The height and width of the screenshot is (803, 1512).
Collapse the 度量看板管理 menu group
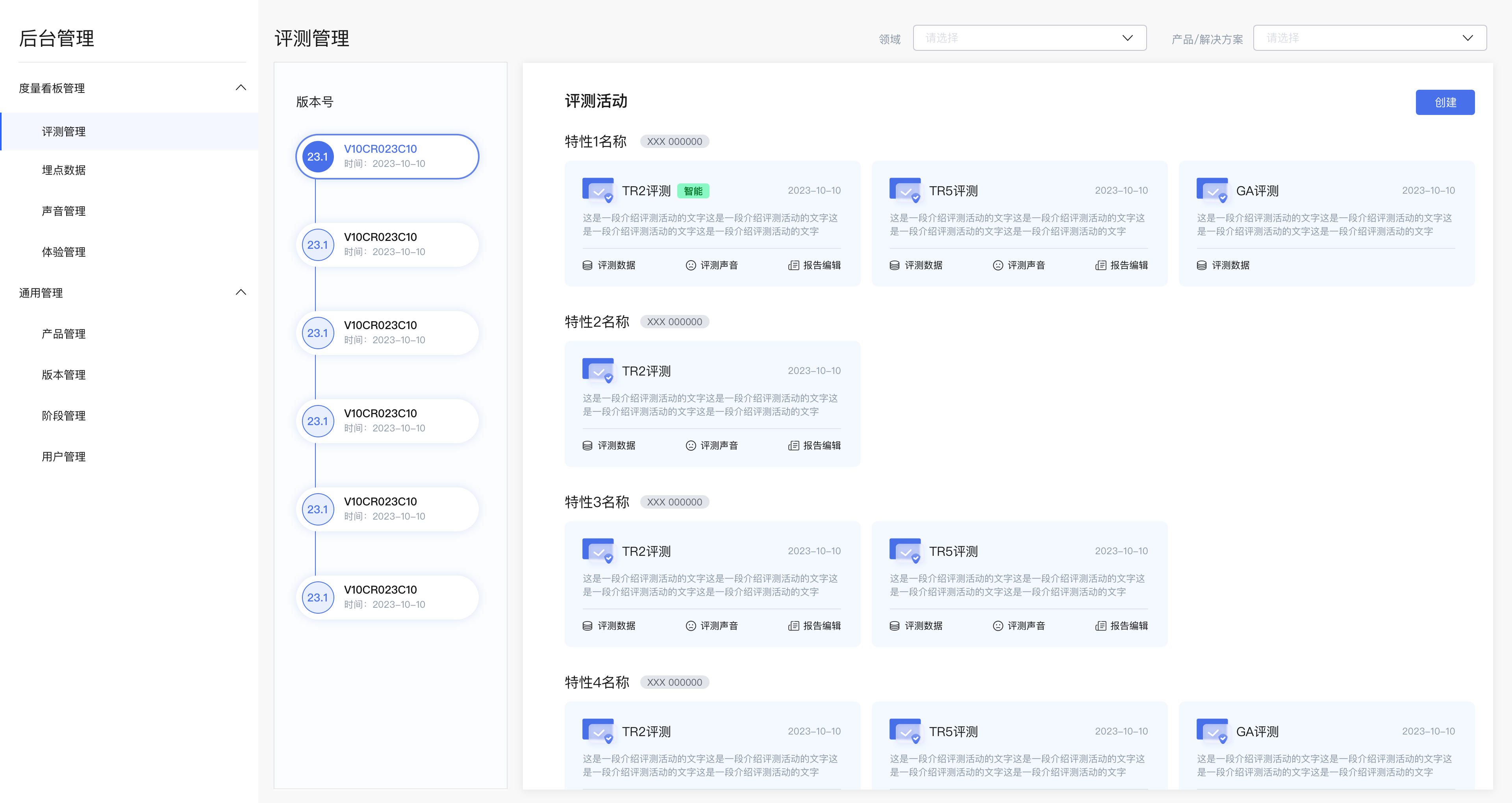[x=241, y=88]
